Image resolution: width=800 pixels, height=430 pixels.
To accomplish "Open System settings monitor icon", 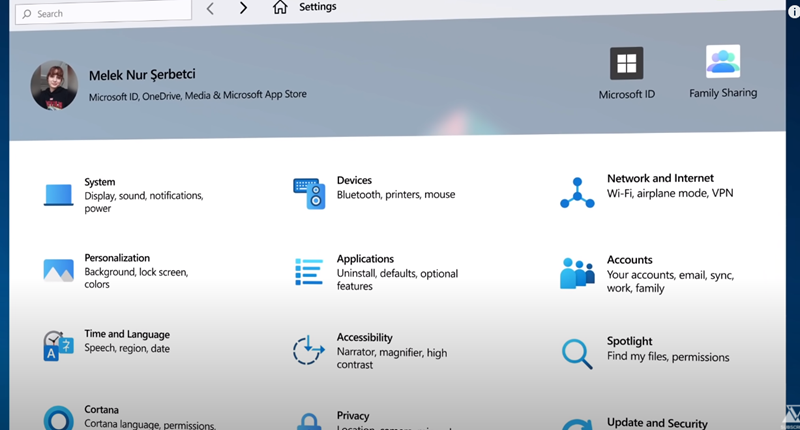I will 58,195.
